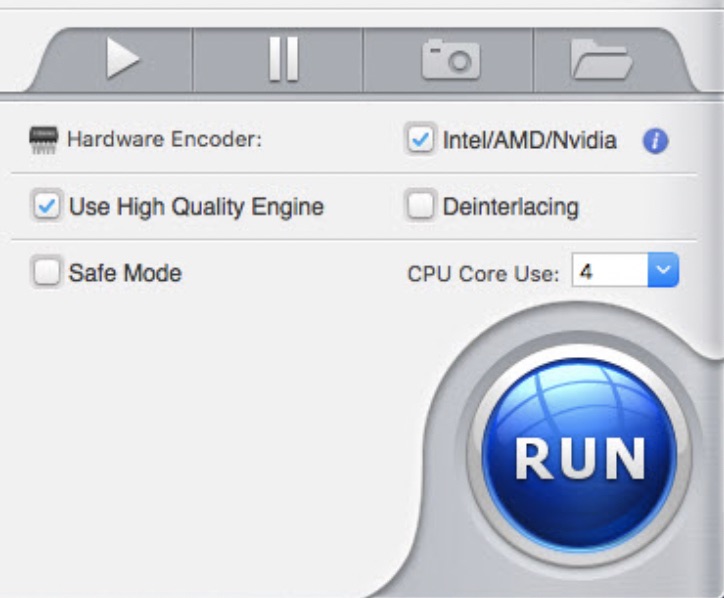Start conversion with the RUN button

point(579,455)
